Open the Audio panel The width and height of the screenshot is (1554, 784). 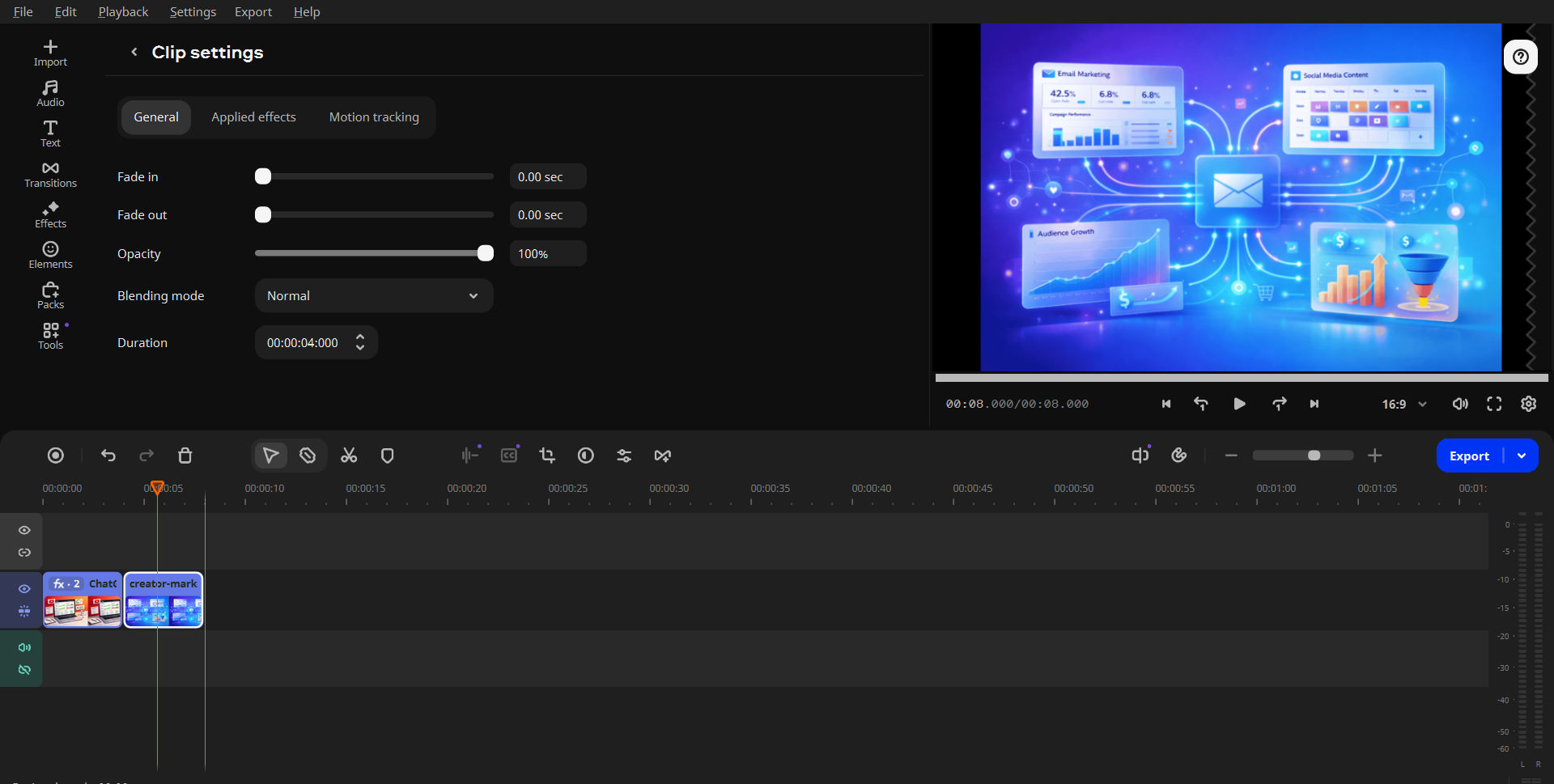coord(50,93)
